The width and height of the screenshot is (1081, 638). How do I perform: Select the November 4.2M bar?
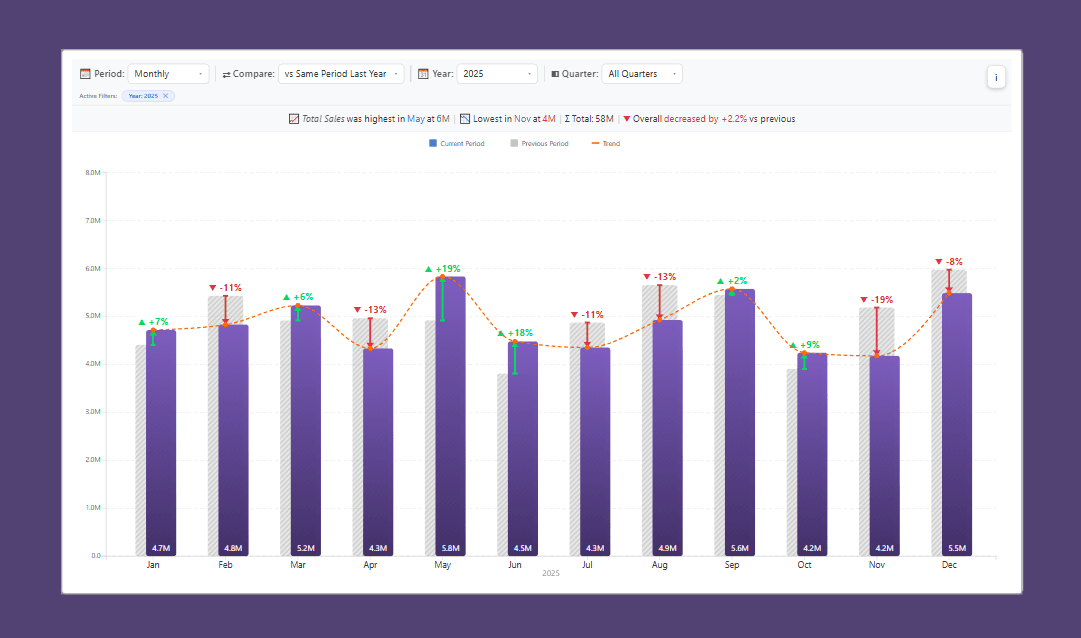click(x=885, y=455)
